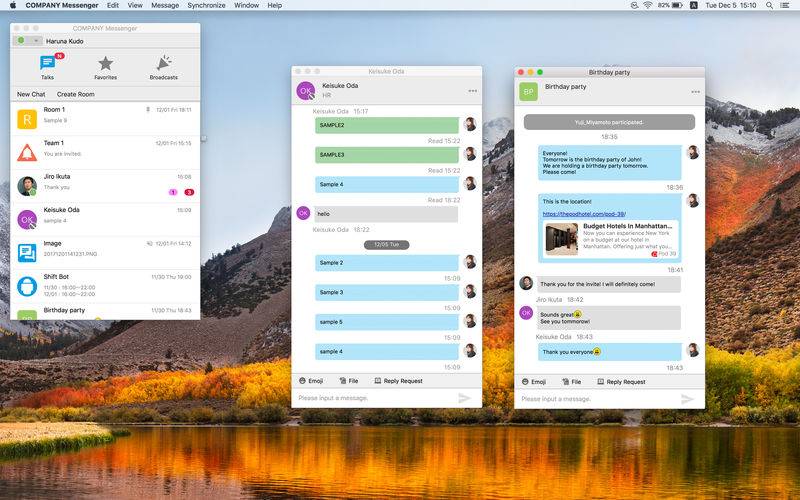Open the Image chat row
The height and width of the screenshot is (500, 800).
point(105,253)
